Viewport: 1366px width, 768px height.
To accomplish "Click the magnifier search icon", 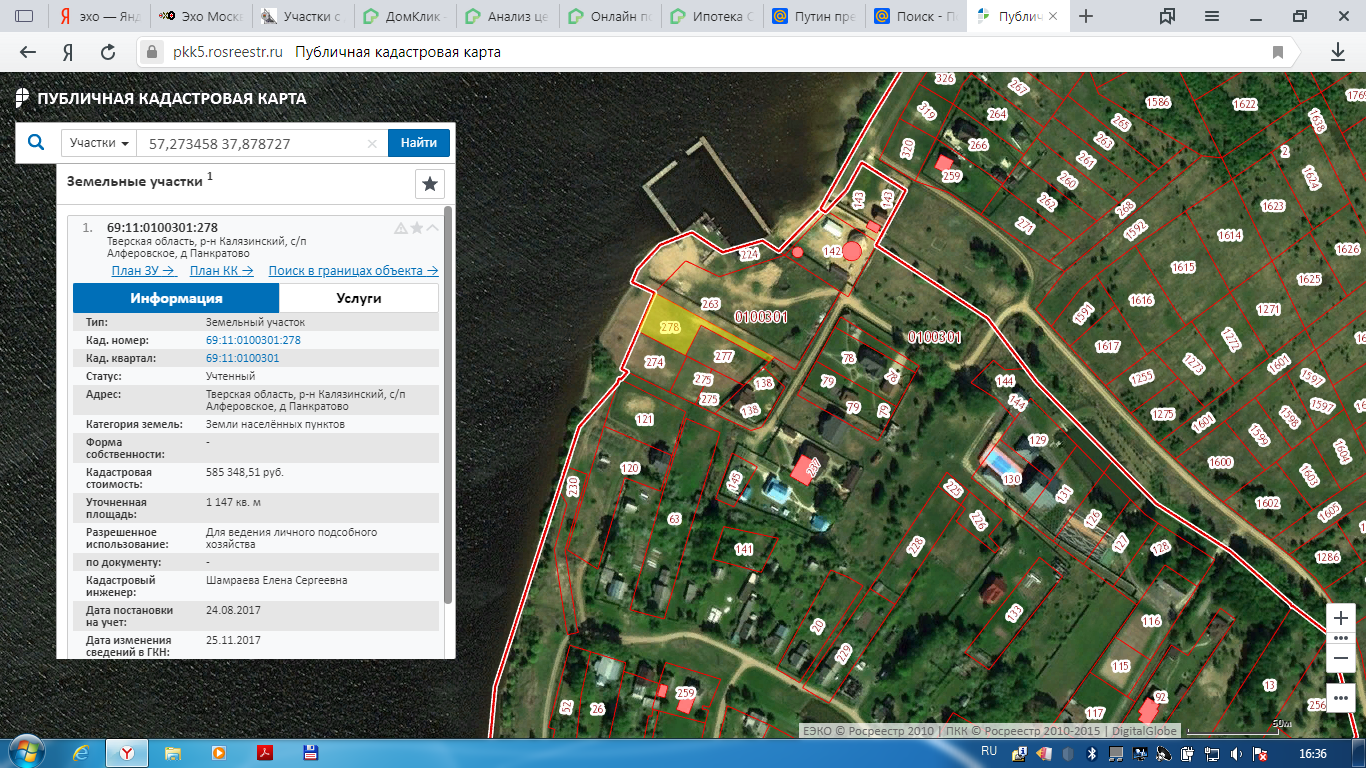I will tap(36, 143).
